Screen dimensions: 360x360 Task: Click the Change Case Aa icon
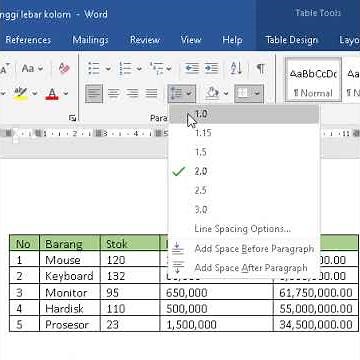[28, 69]
